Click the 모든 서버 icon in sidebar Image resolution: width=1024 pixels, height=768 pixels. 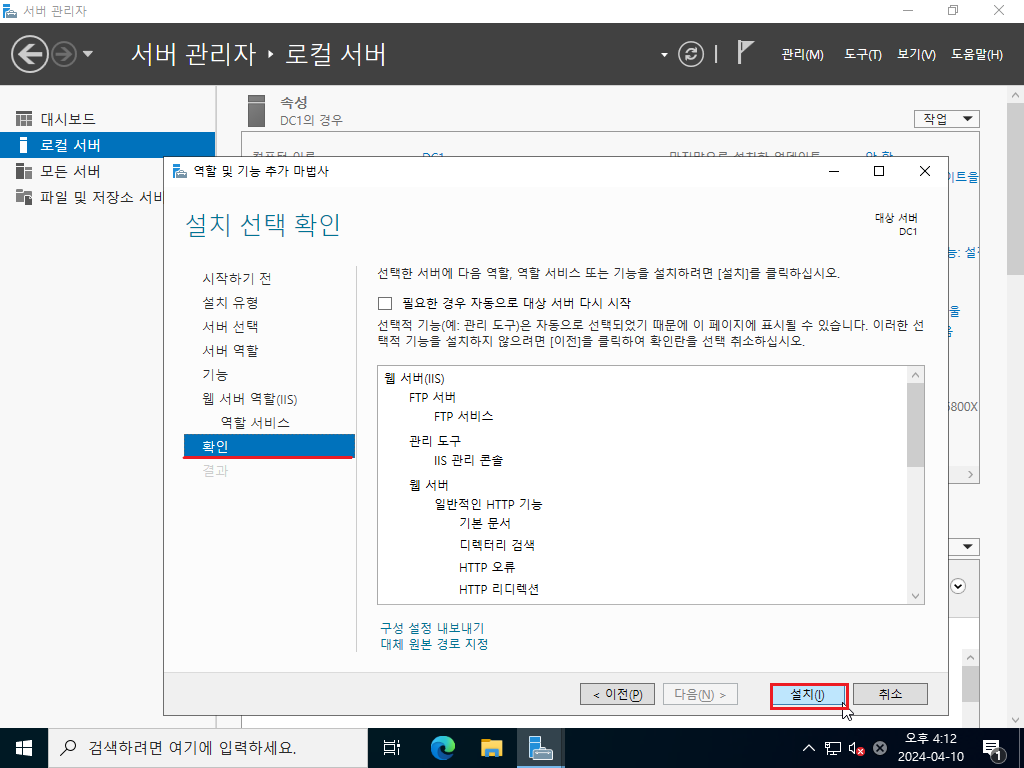24,171
